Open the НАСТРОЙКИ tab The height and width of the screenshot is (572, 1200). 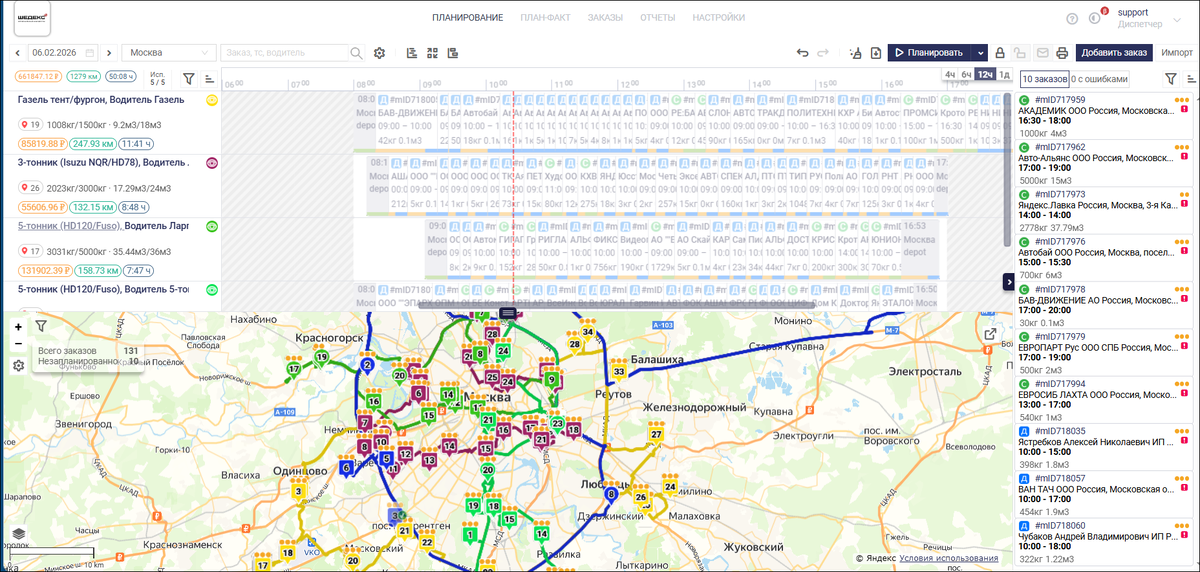718,18
